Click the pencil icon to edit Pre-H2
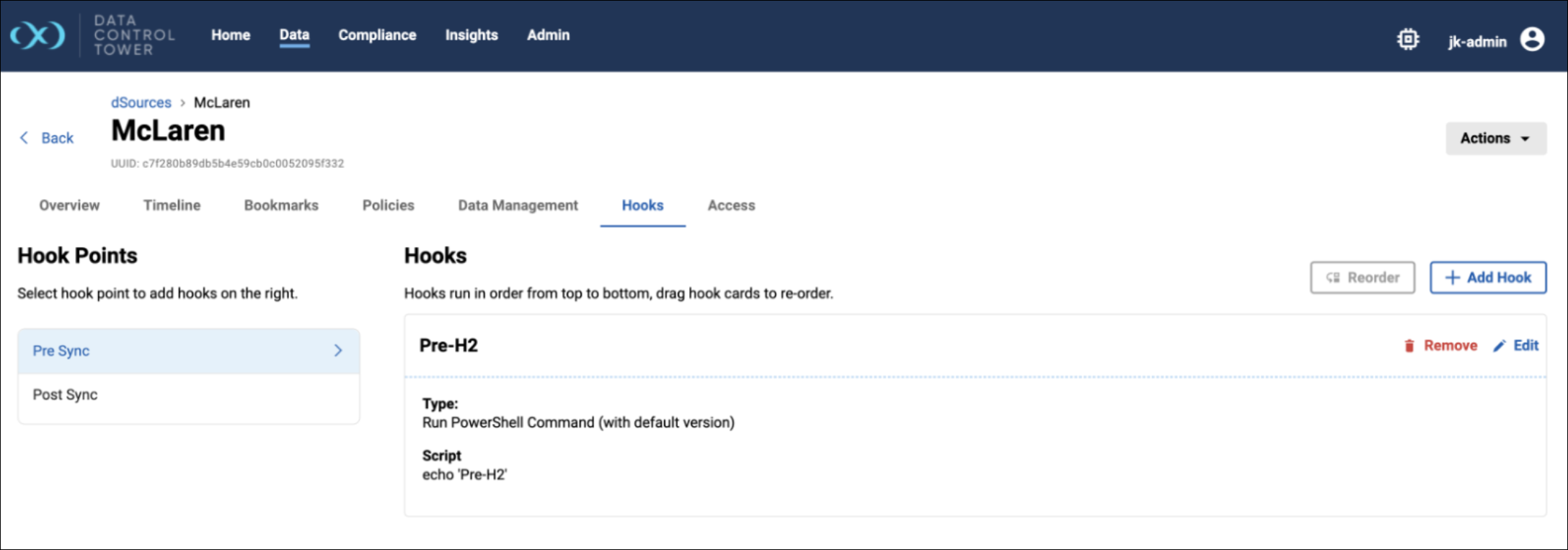 (1500, 346)
